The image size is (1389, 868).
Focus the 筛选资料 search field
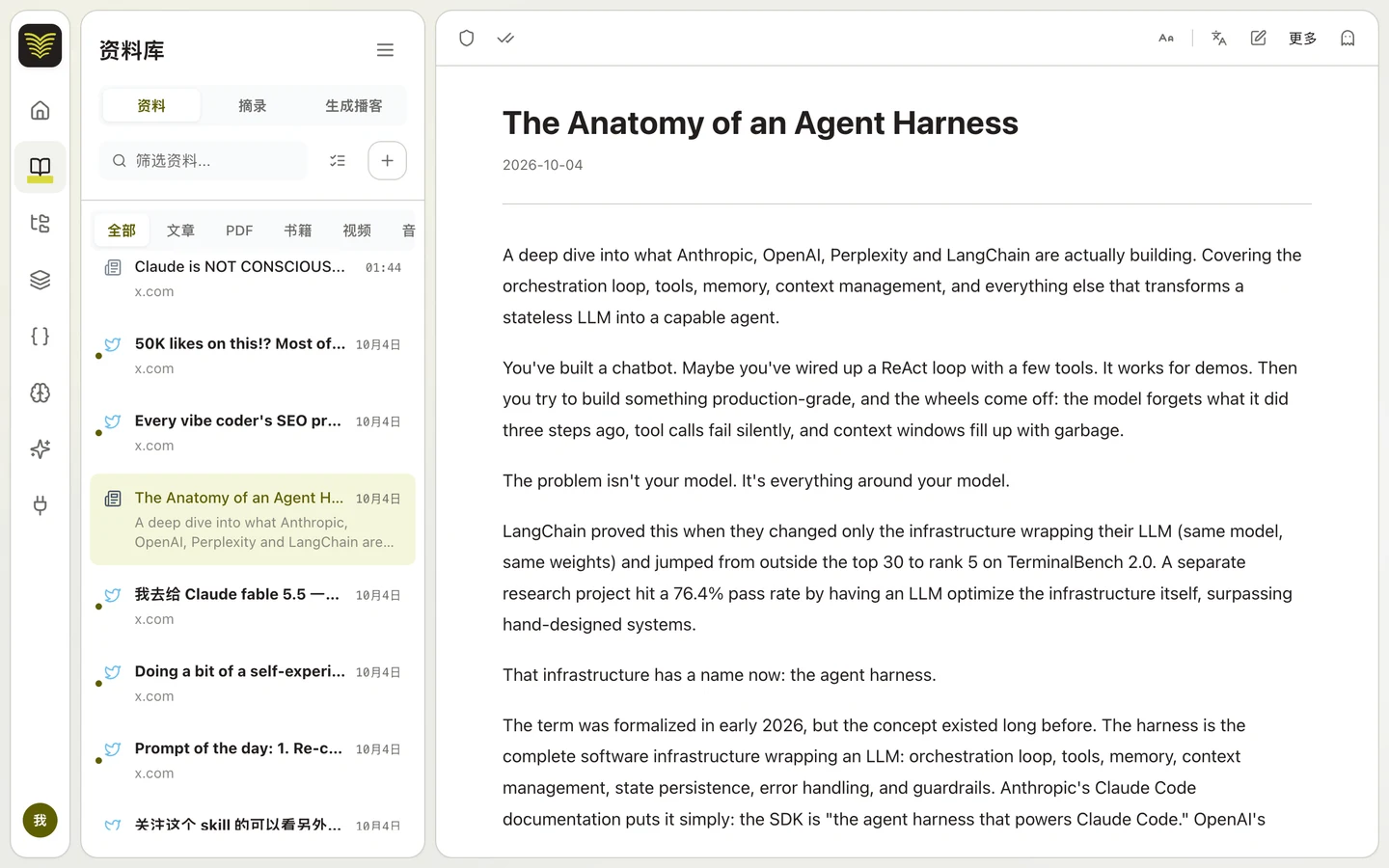[204, 161]
